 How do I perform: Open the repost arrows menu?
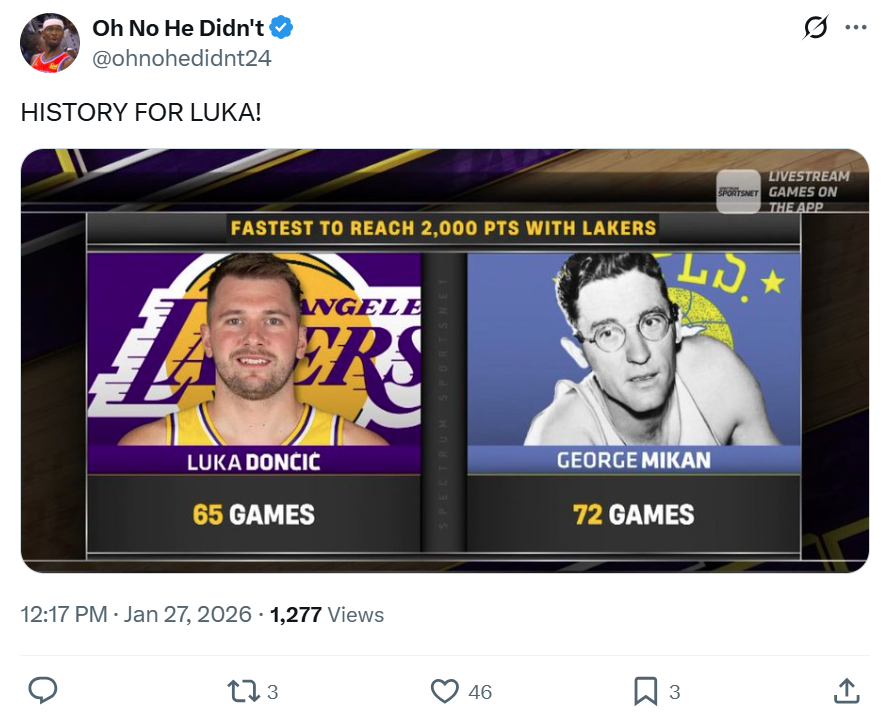(241, 690)
